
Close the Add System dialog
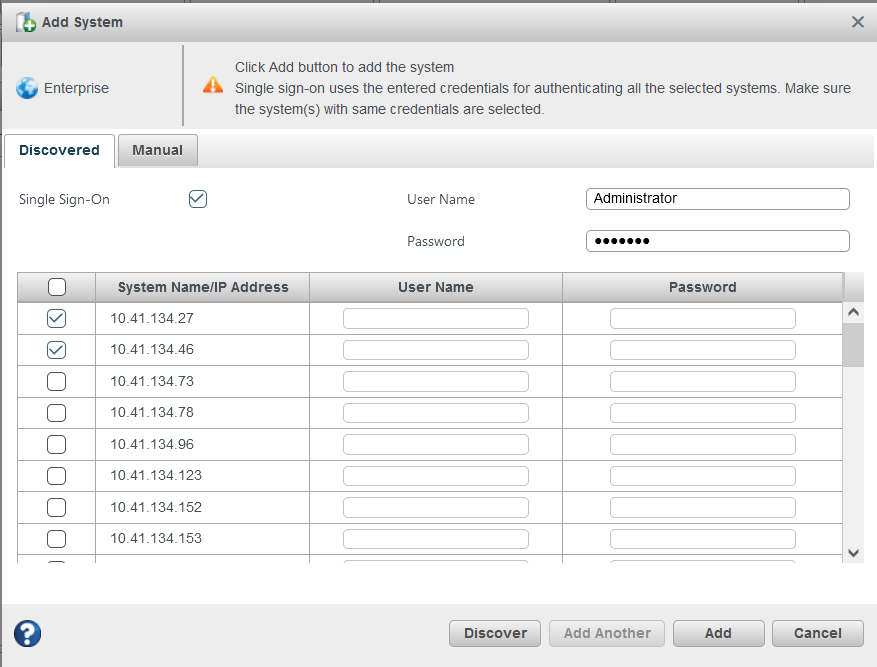click(857, 22)
